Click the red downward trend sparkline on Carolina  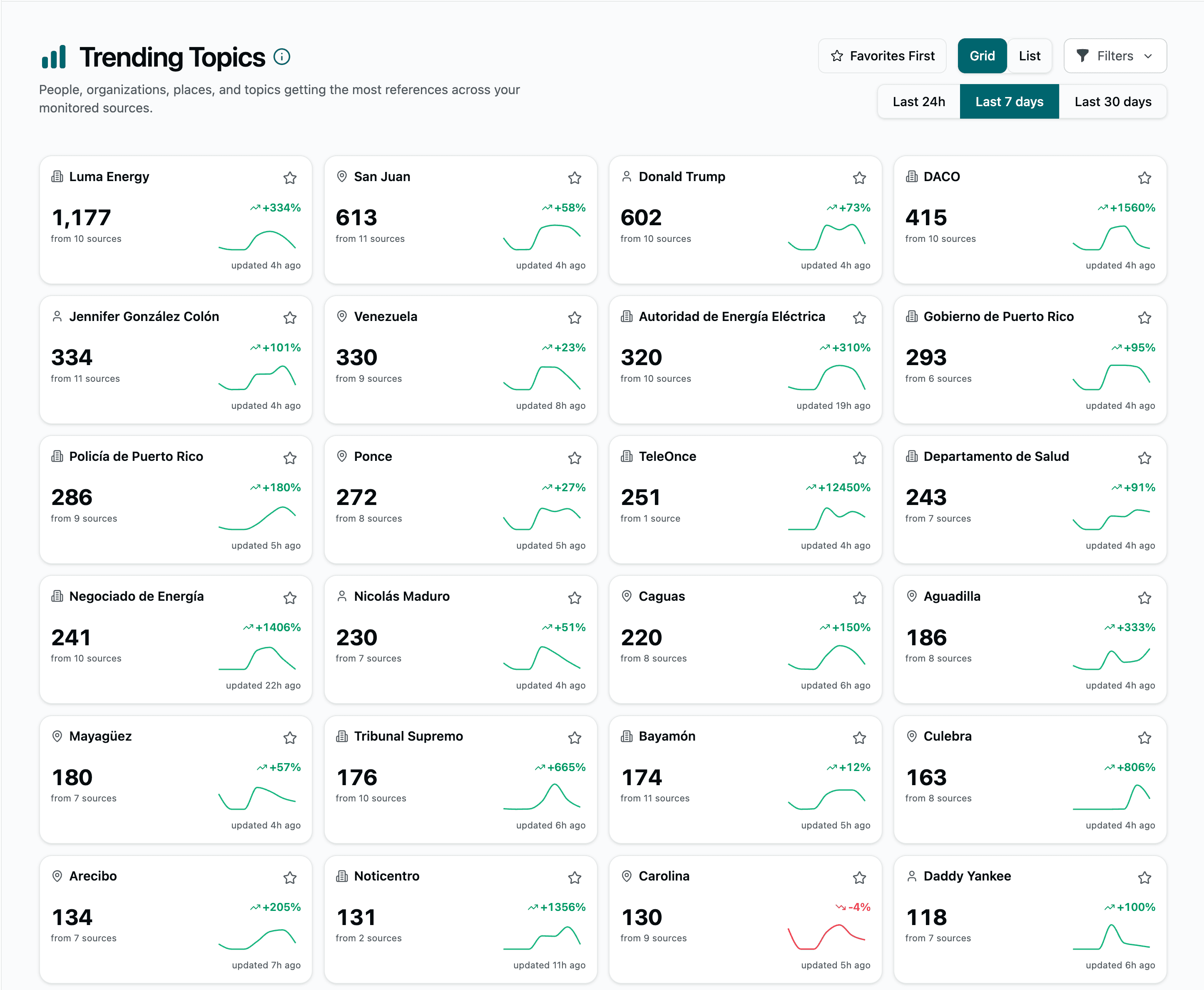click(x=827, y=935)
